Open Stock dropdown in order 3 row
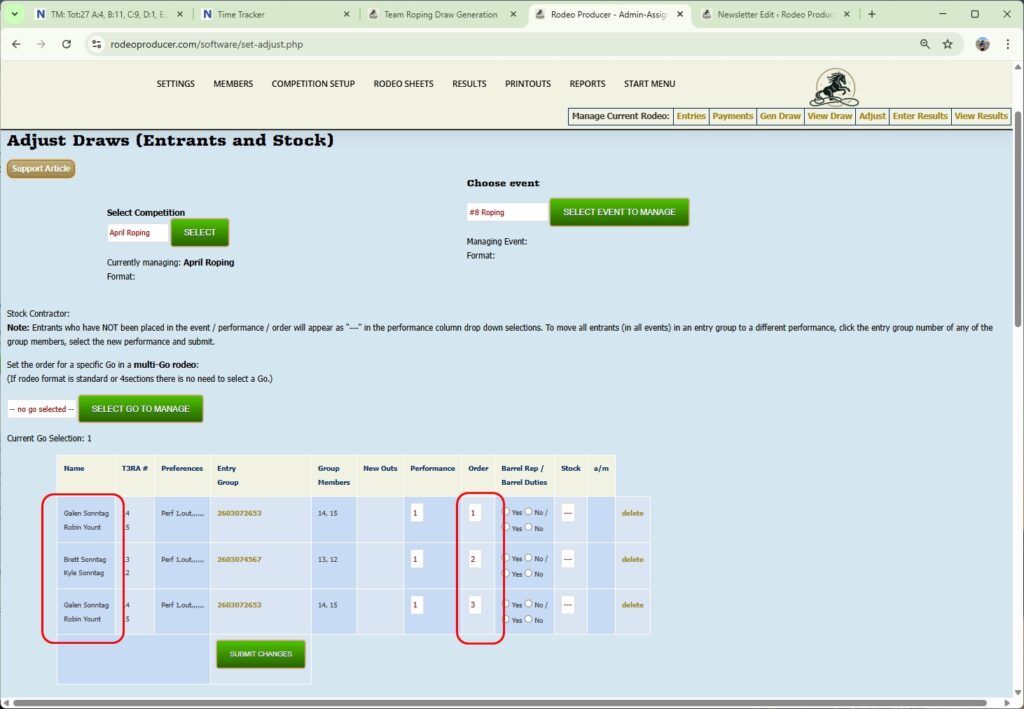The image size is (1024, 709). 568,605
